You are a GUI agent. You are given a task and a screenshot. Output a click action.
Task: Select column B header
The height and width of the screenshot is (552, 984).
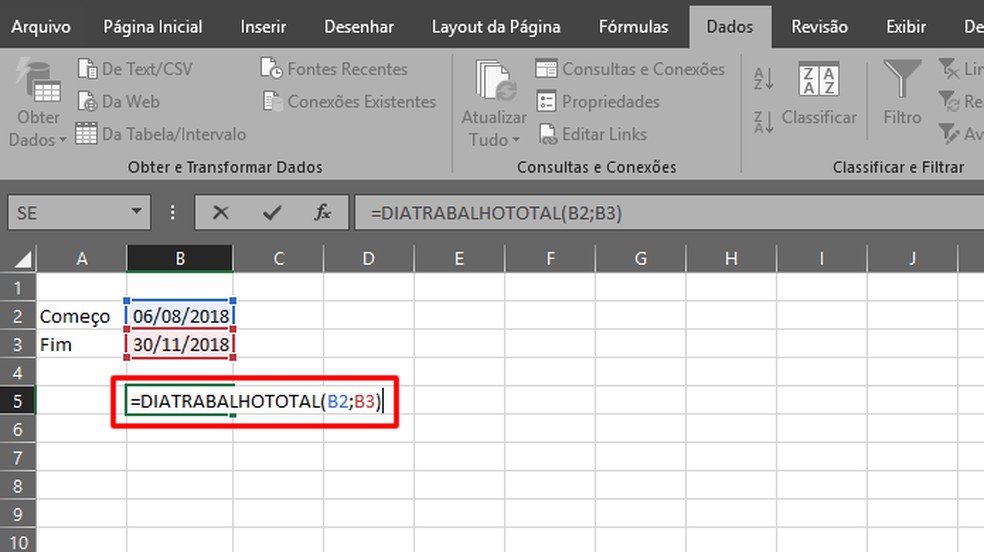tap(180, 258)
